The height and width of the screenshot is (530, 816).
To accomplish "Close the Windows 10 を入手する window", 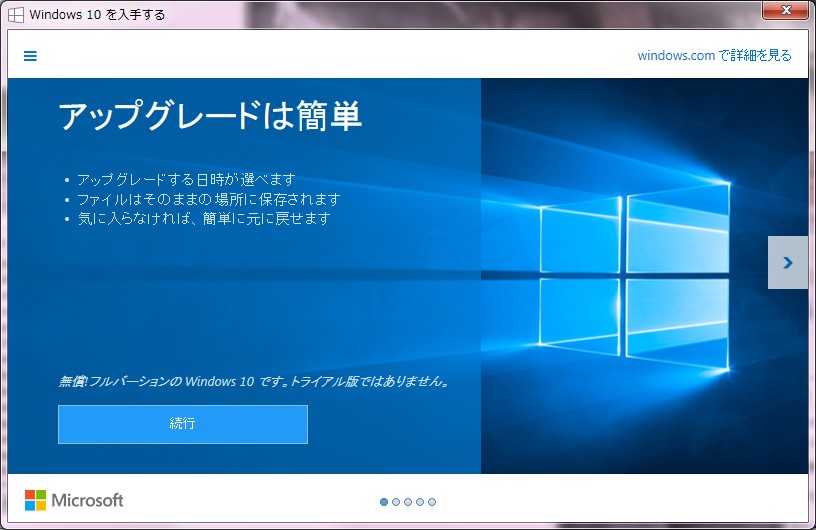I will 786,10.
